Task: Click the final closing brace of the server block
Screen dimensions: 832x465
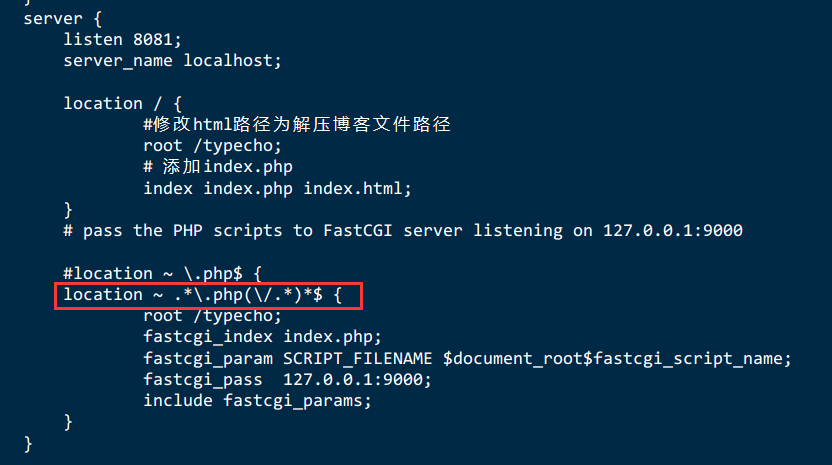Action: coord(28,444)
